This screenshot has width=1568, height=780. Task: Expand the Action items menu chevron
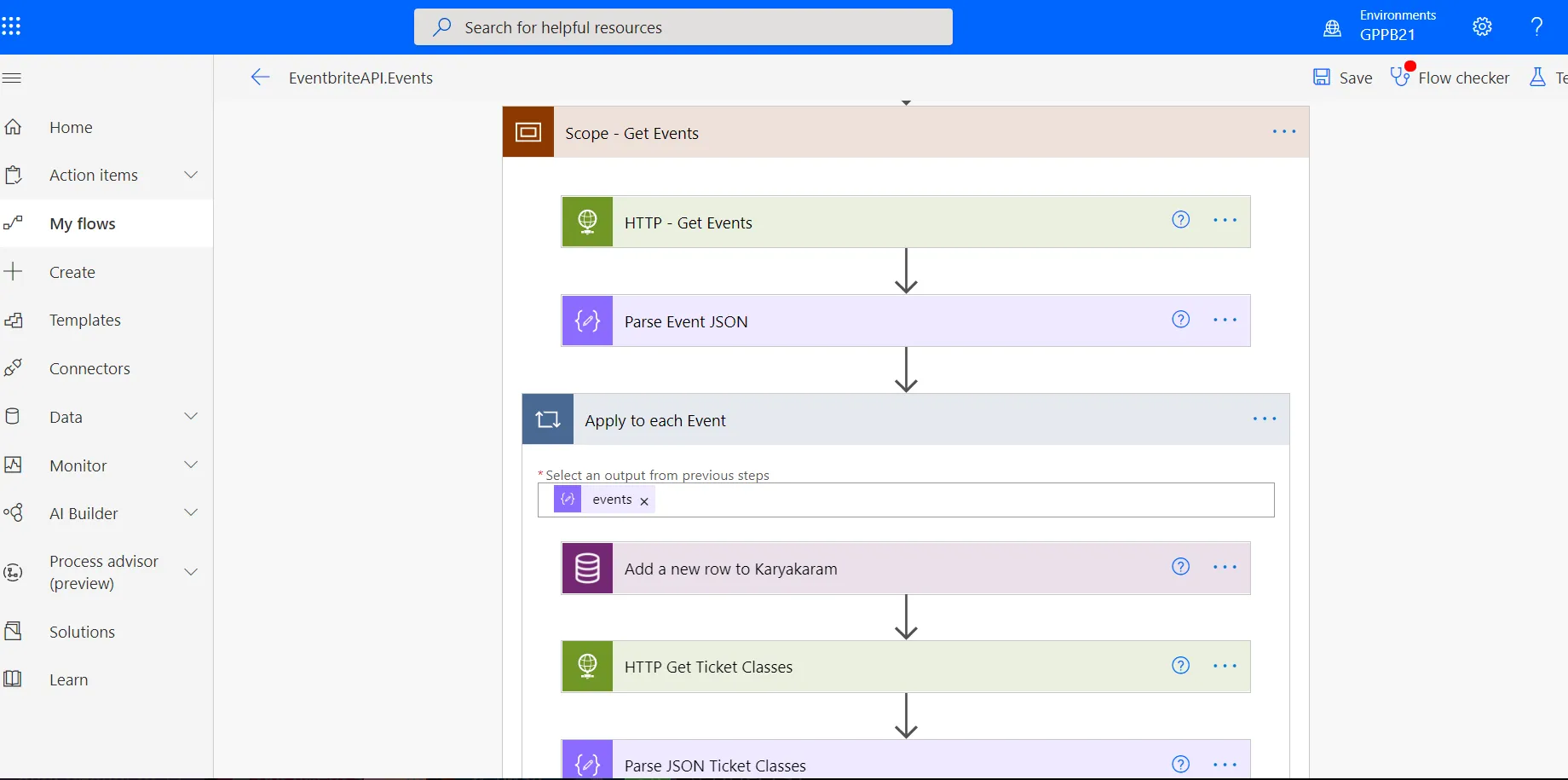pos(191,175)
